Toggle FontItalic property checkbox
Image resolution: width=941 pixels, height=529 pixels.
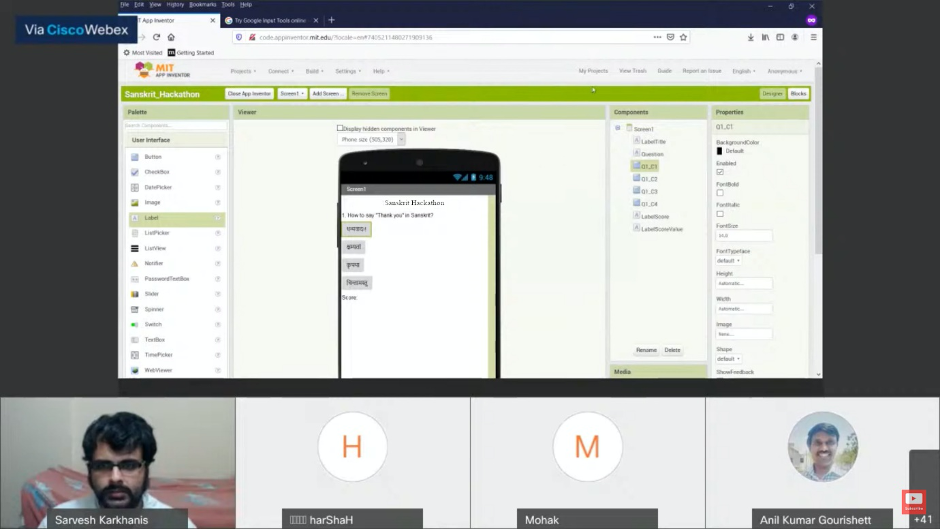point(720,214)
